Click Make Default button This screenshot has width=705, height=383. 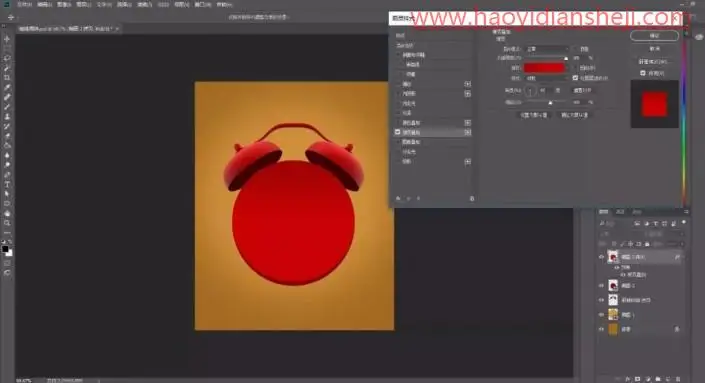(x=534, y=115)
